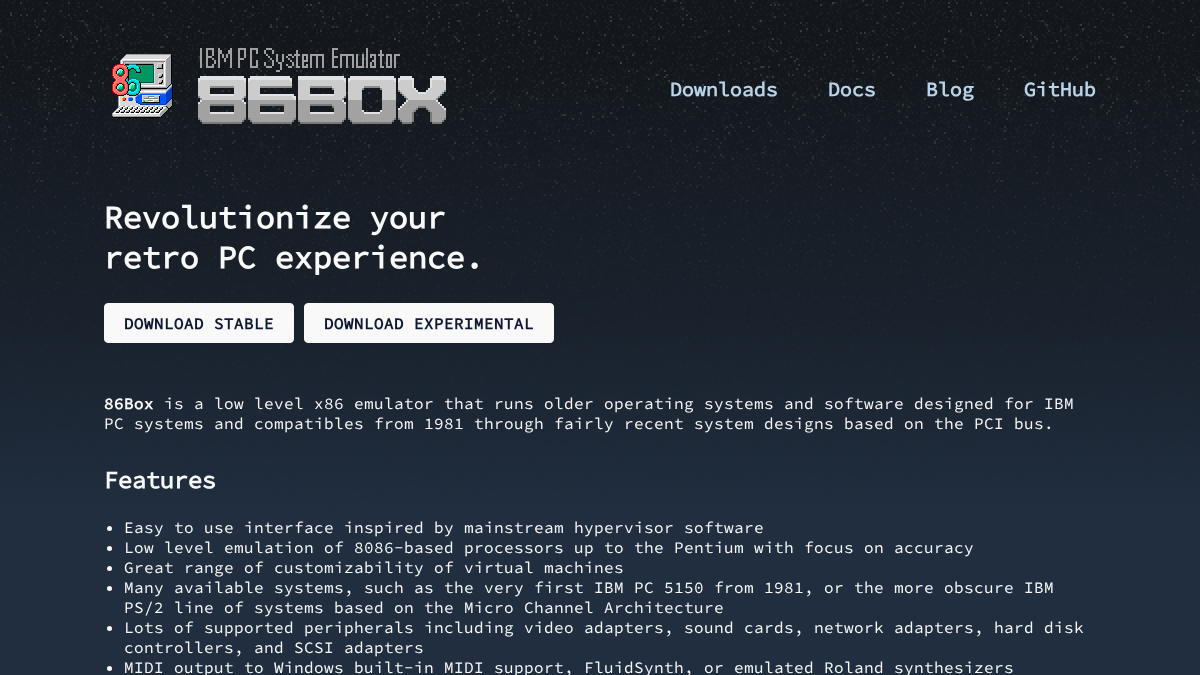Open the Downloads page
This screenshot has width=1200, height=675.
pos(723,89)
